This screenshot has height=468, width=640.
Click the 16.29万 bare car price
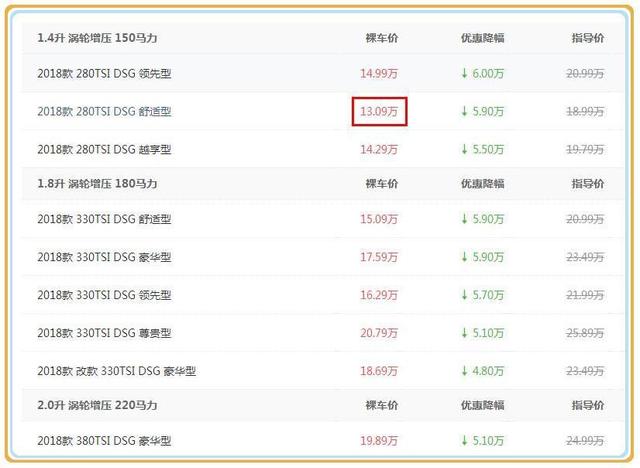pyautogui.click(x=379, y=295)
